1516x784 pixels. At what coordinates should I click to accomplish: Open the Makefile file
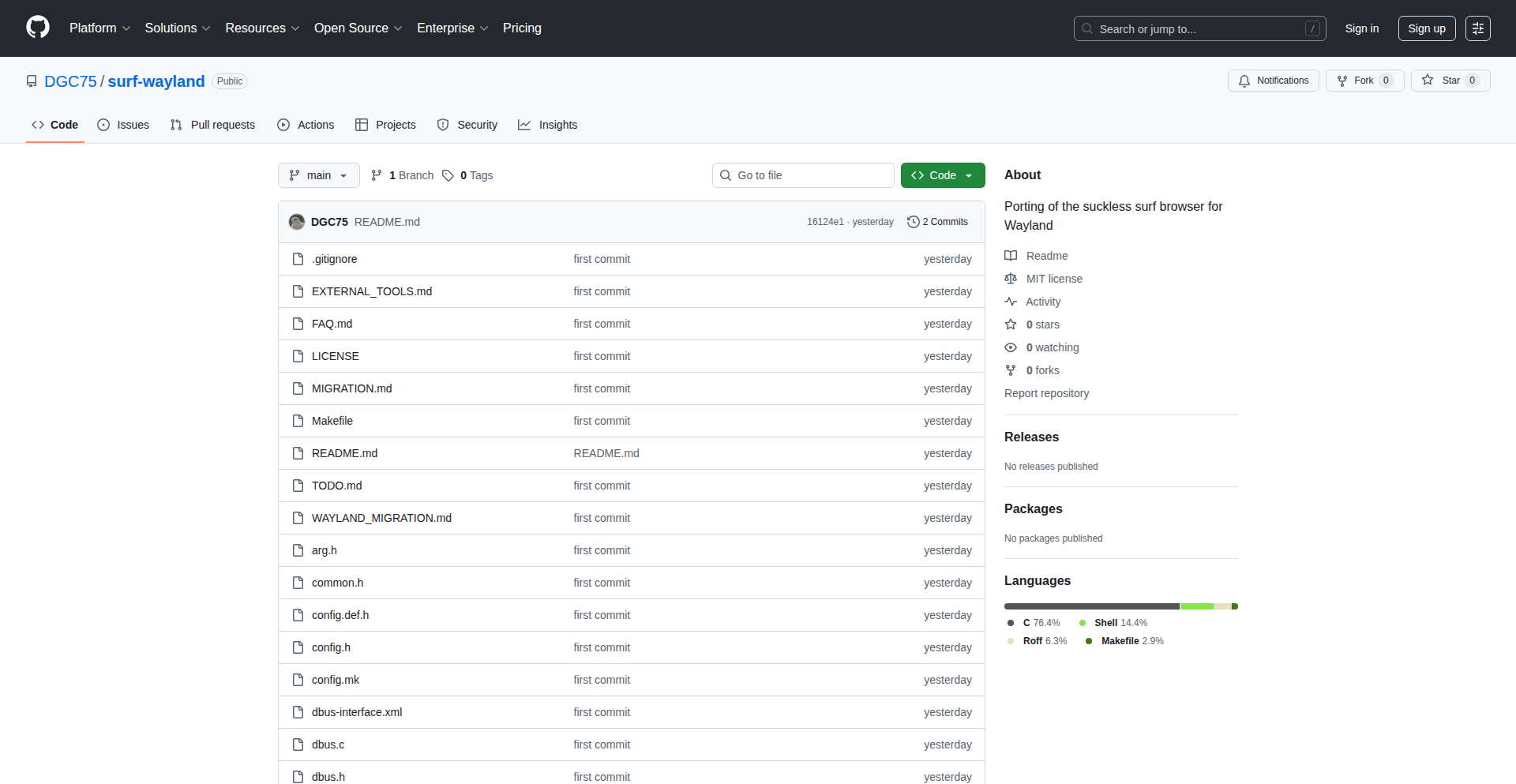click(x=332, y=421)
